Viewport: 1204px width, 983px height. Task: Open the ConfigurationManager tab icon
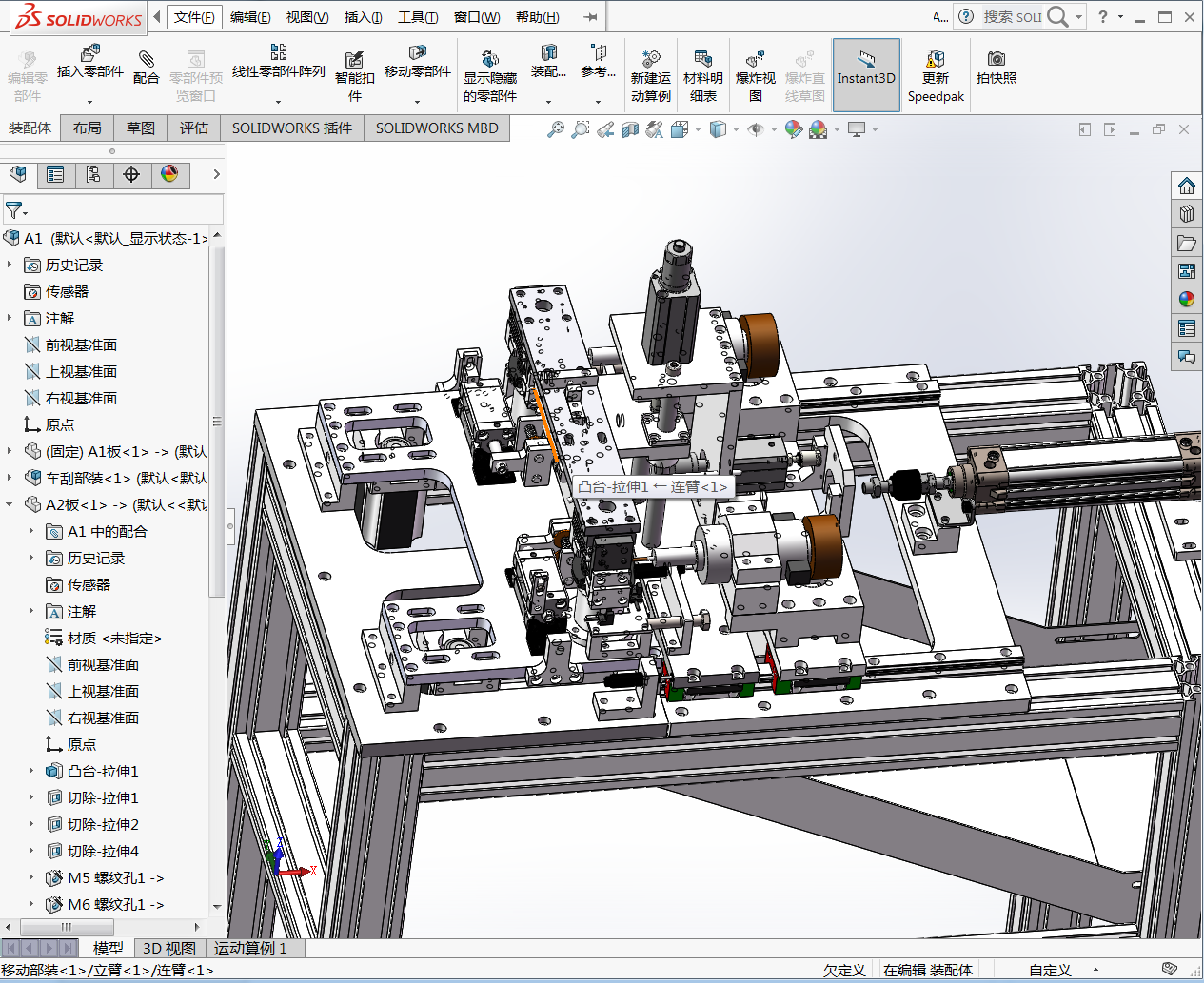tap(93, 174)
